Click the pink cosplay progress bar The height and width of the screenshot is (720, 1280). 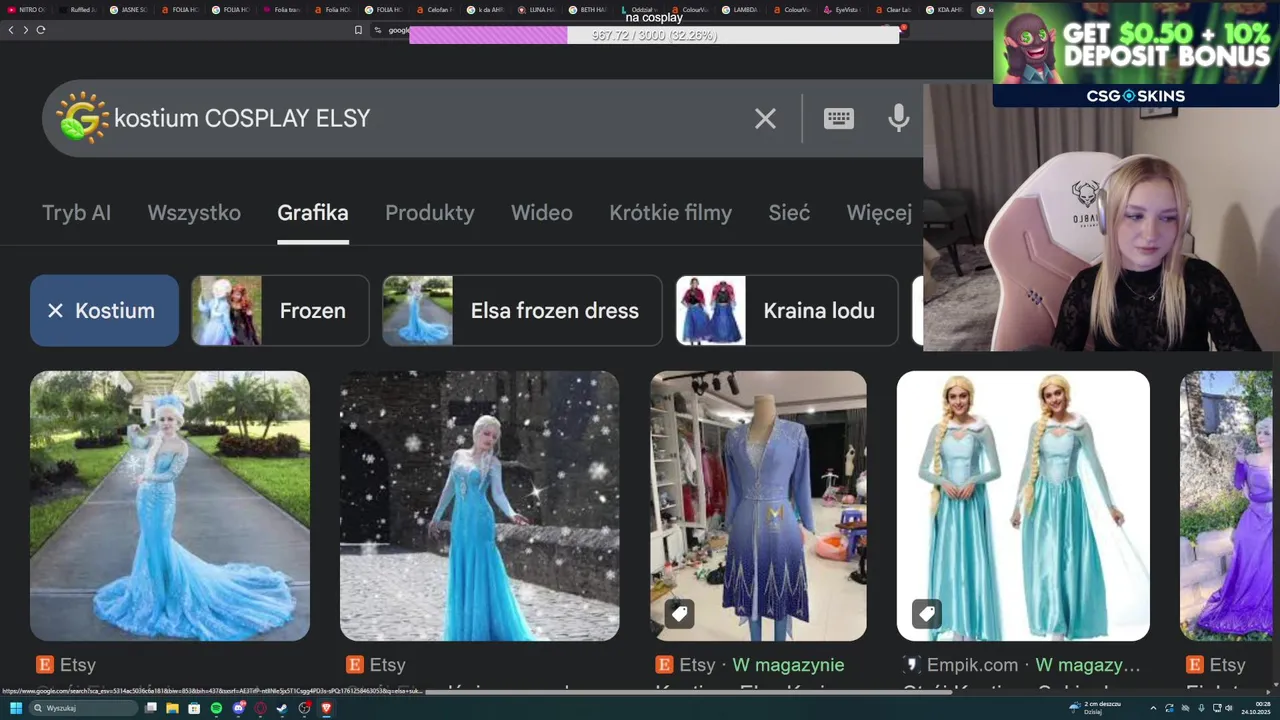[x=654, y=35]
